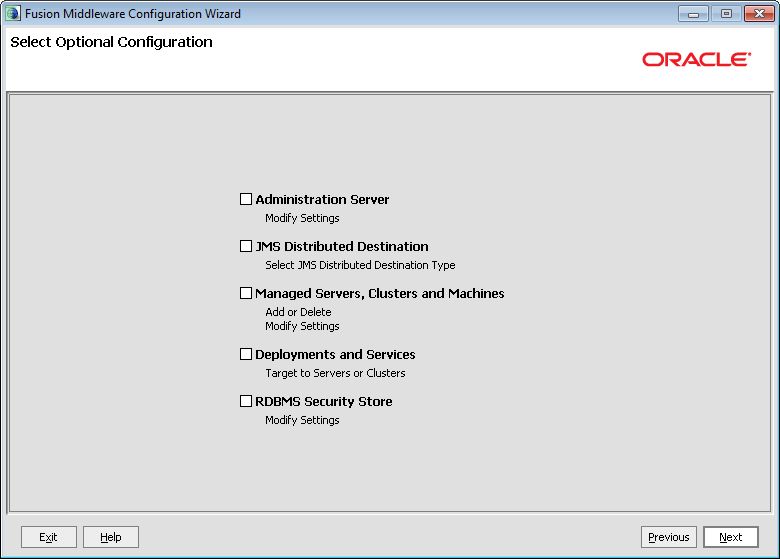Close the Configuration Wizard window
The height and width of the screenshot is (559, 780).
click(x=759, y=14)
